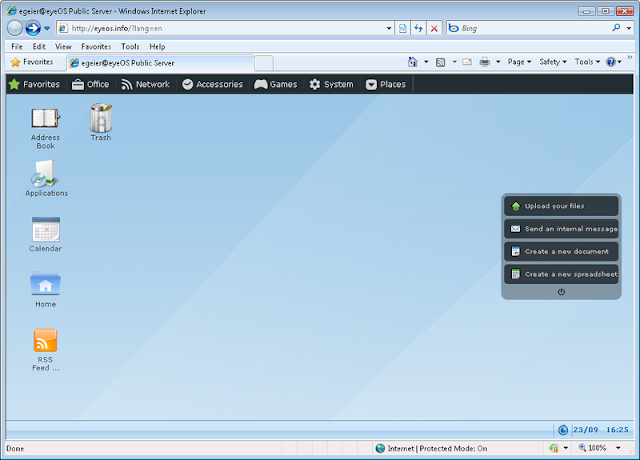The image size is (640, 460).
Task: Click Create a new spreadsheet button
Action: pyautogui.click(x=561, y=274)
